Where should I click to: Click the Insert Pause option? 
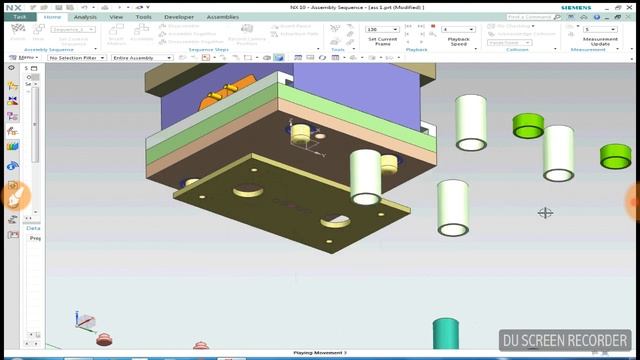pyautogui.click(x=291, y=26)
